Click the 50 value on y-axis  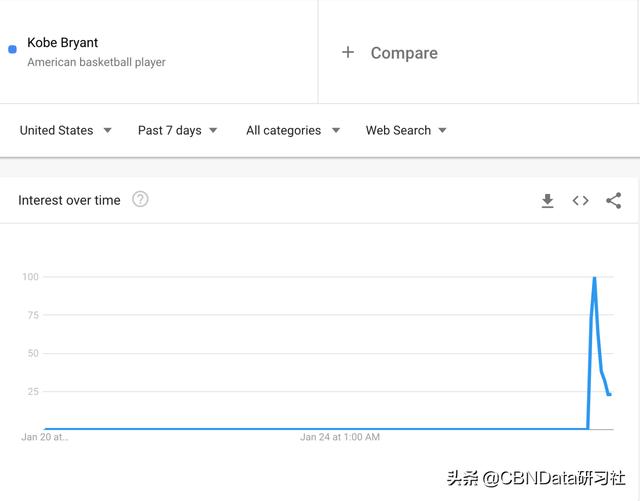tap(30, 353)
